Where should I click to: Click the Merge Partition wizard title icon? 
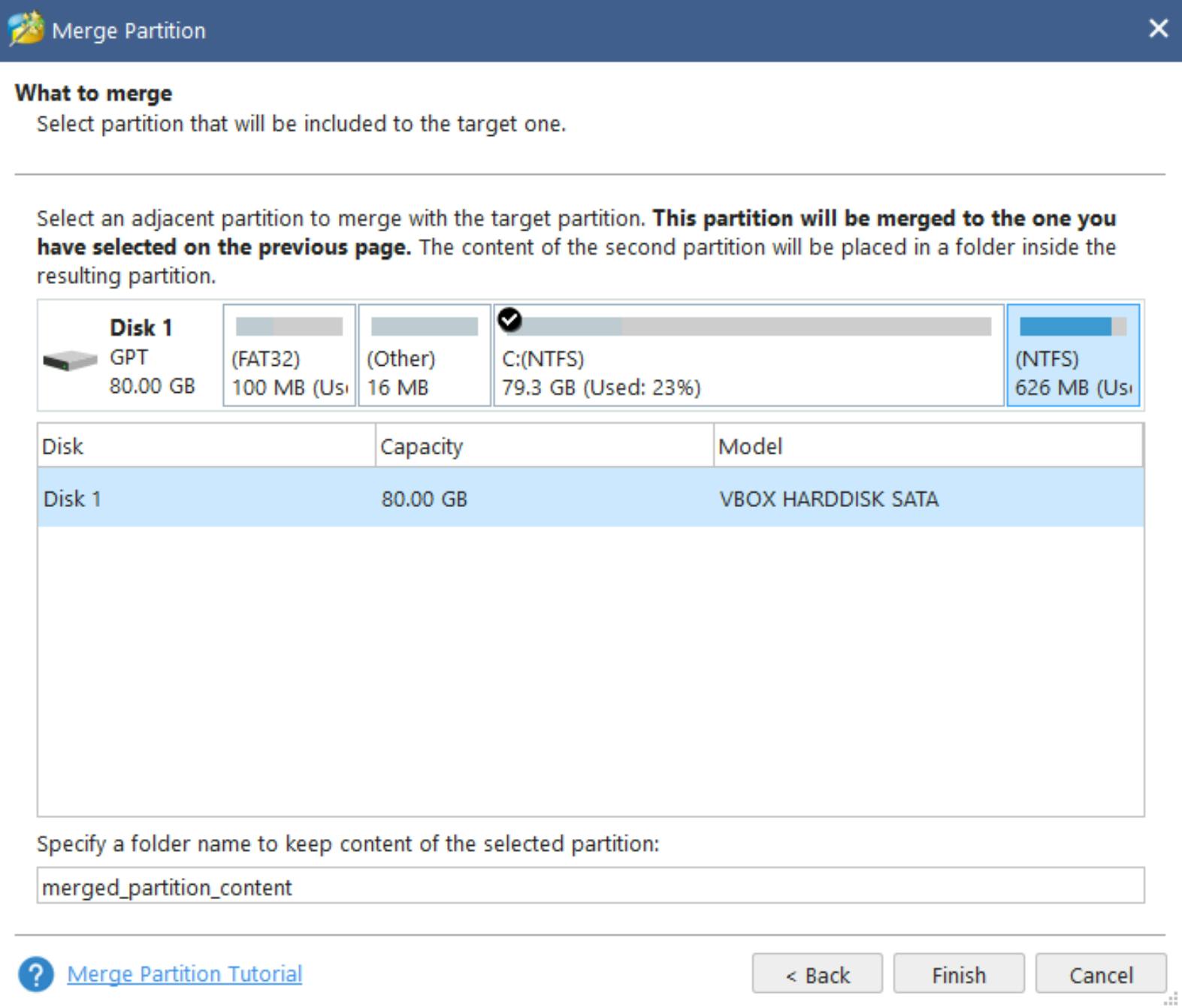coord(26,30)
